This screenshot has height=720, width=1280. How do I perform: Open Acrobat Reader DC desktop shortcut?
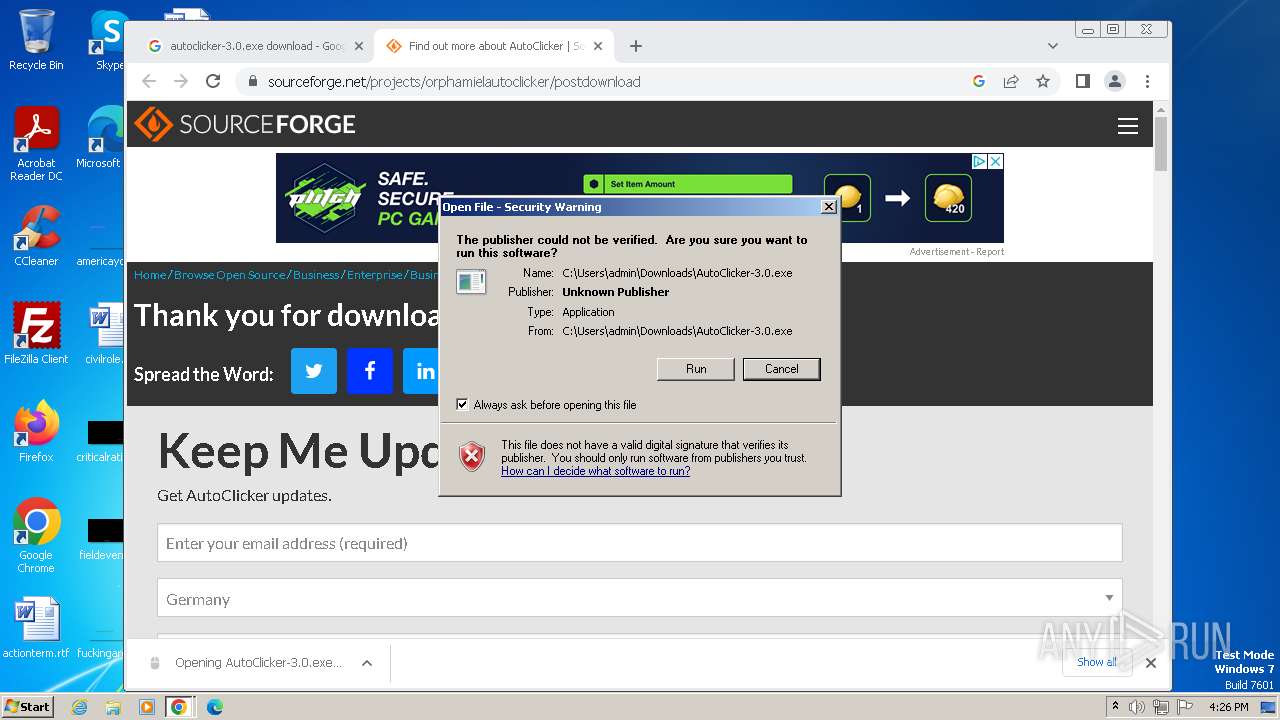point(36,144)
